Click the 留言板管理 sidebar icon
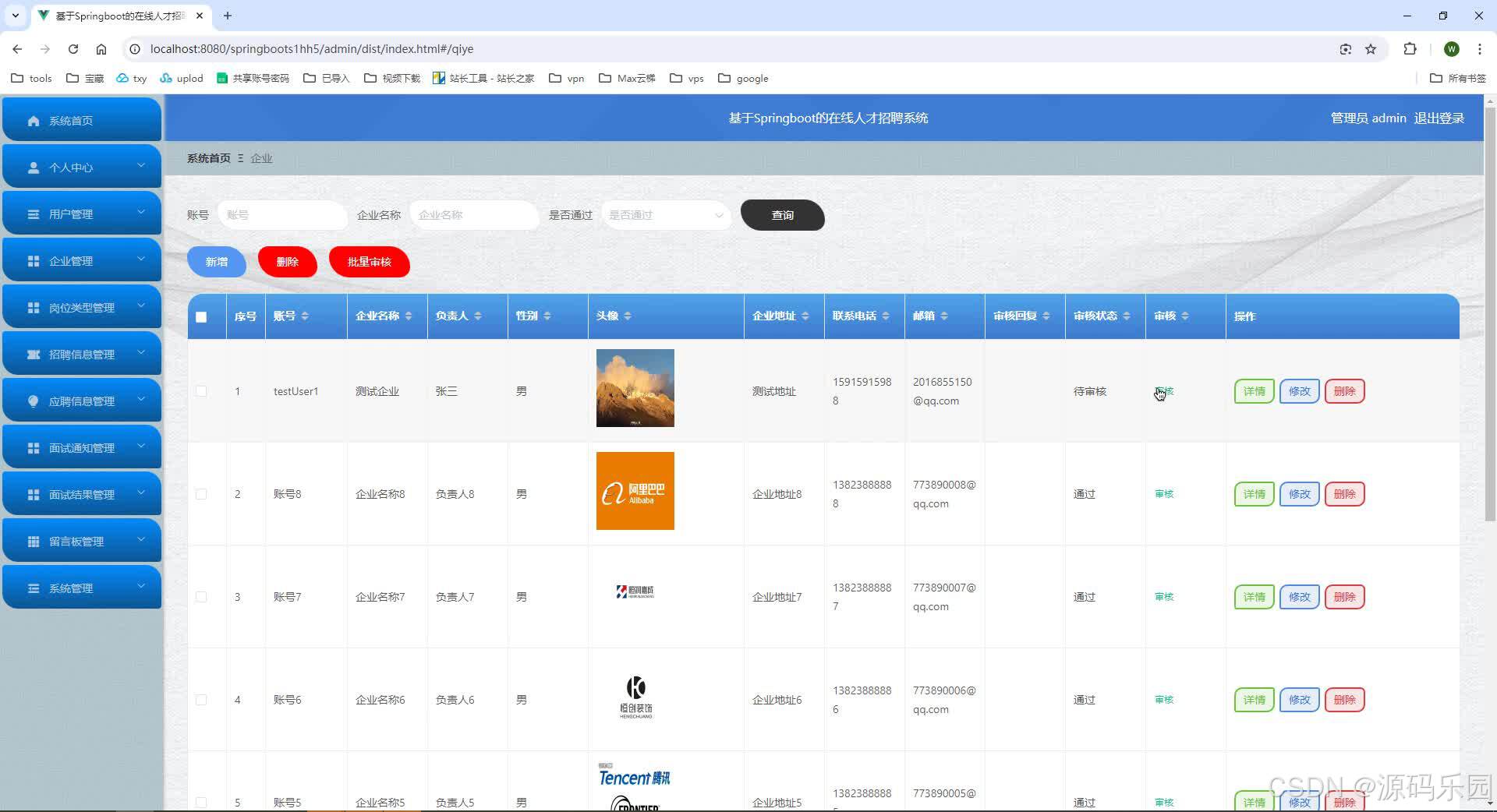 tap(33, 540)
